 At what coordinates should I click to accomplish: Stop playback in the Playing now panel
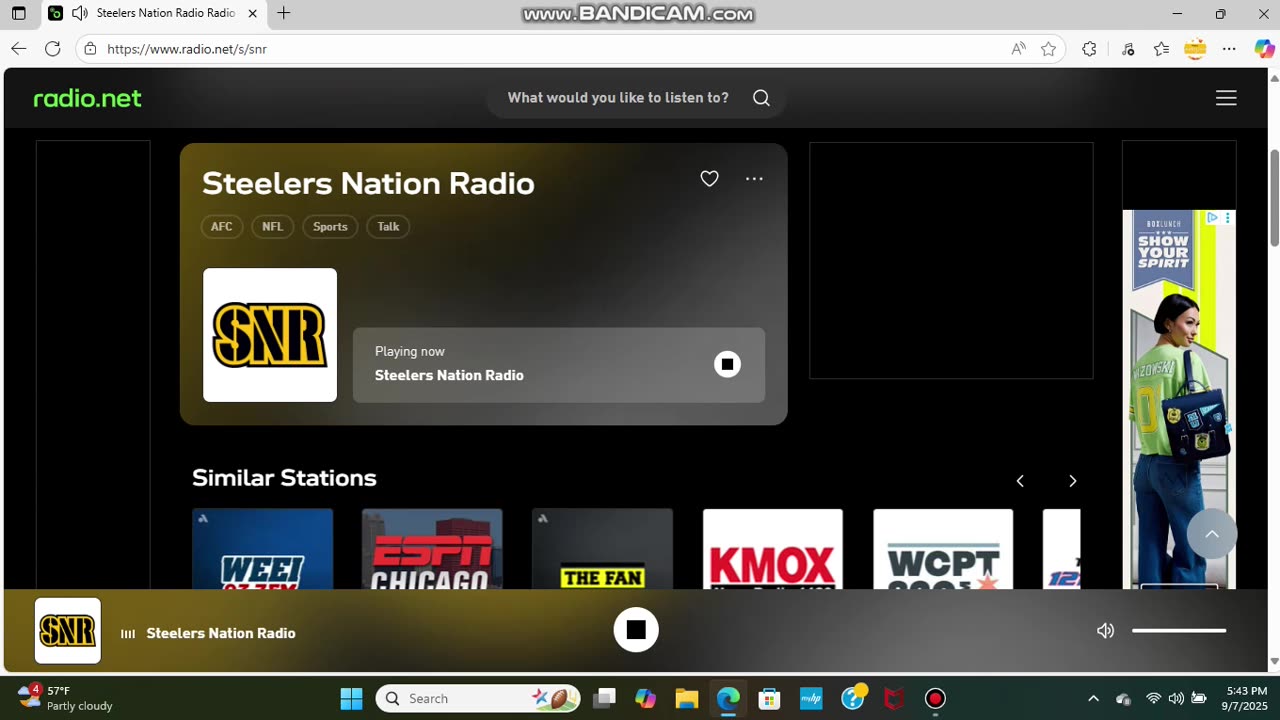[x=727, y=364]
